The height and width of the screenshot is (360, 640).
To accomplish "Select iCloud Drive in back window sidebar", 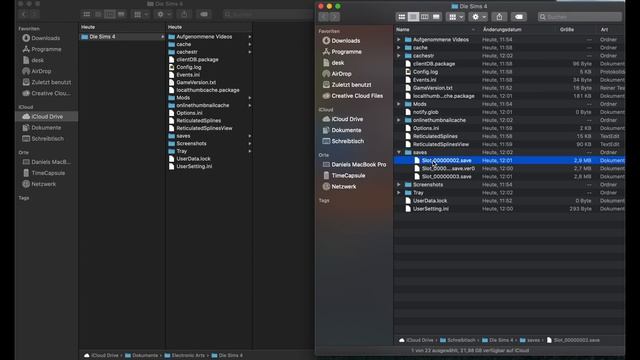I will coord(46,116).
